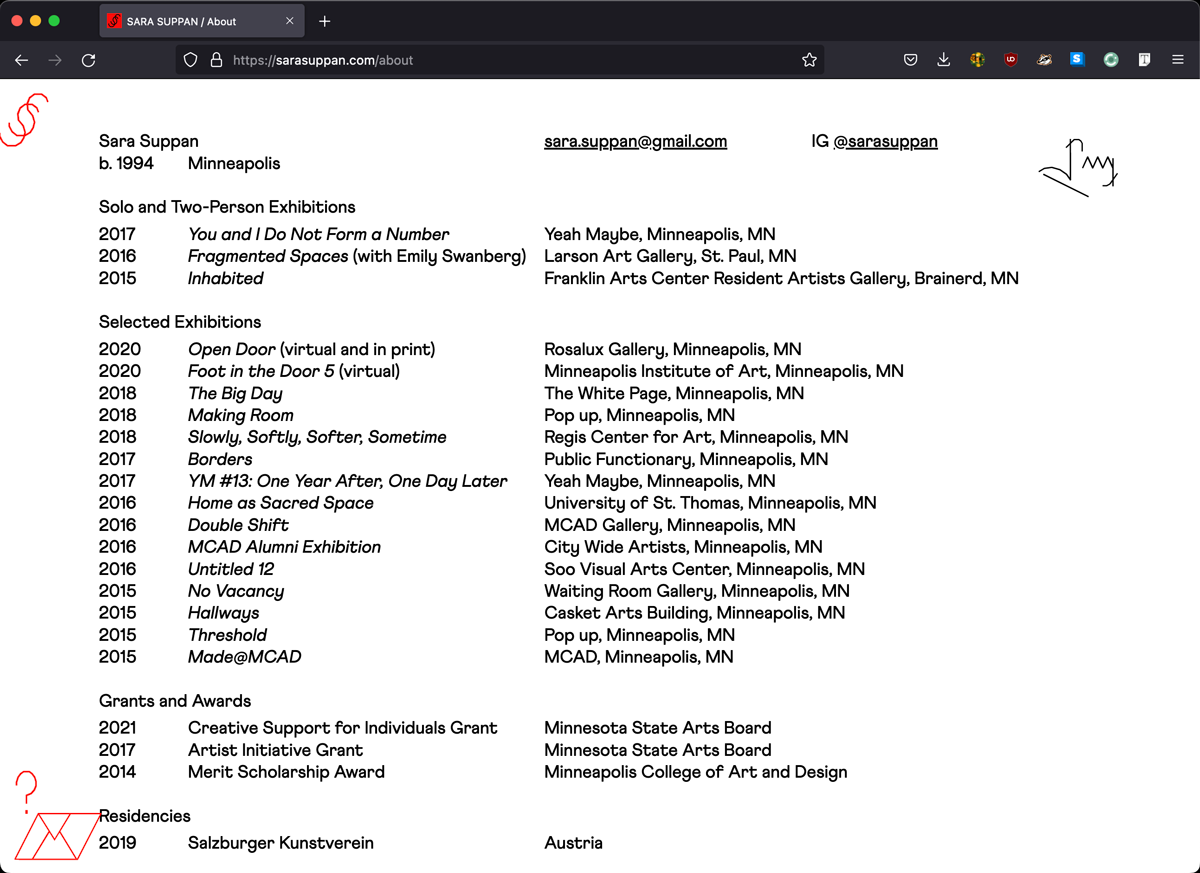View site security lock information
The height and width of the screenshot is (873, 1200).
(x=216, y=60)
